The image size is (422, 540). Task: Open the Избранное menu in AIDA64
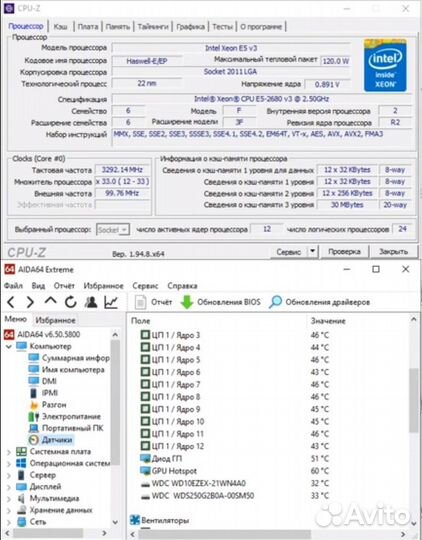tap(103, 286)
